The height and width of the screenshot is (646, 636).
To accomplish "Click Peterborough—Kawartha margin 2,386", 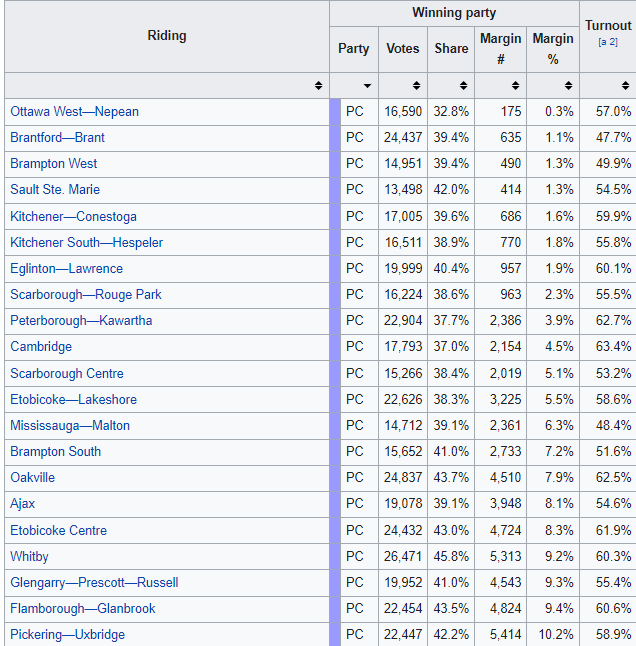I will click(x=505, y=321).
